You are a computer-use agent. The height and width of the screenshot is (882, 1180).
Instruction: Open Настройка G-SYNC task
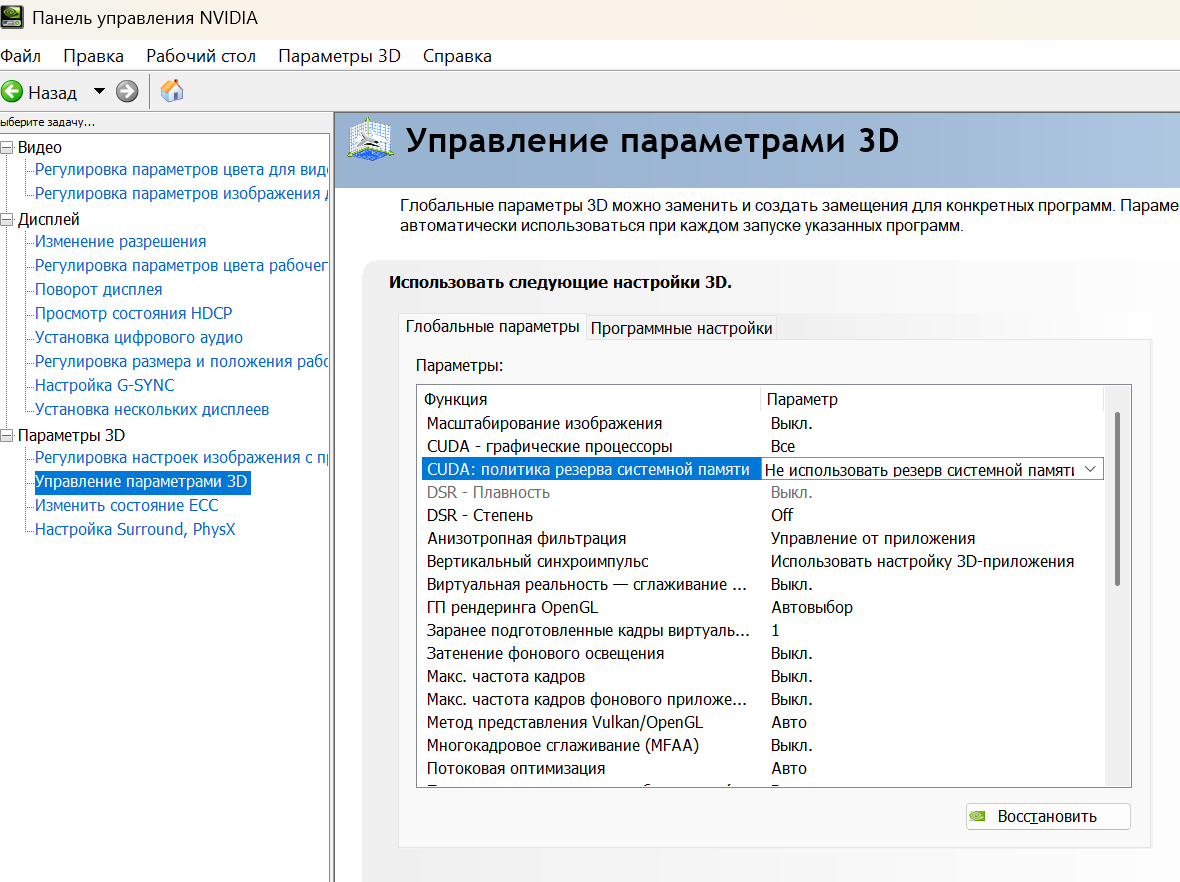105,385
